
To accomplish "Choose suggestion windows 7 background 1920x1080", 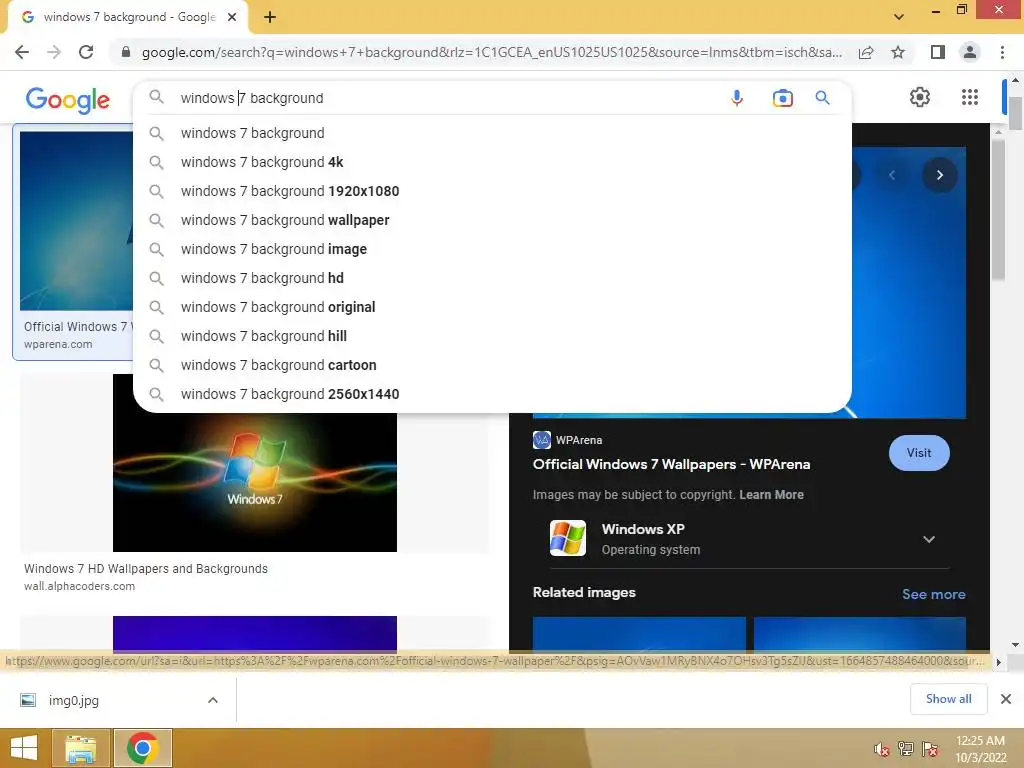I will [x=492, y=191].
